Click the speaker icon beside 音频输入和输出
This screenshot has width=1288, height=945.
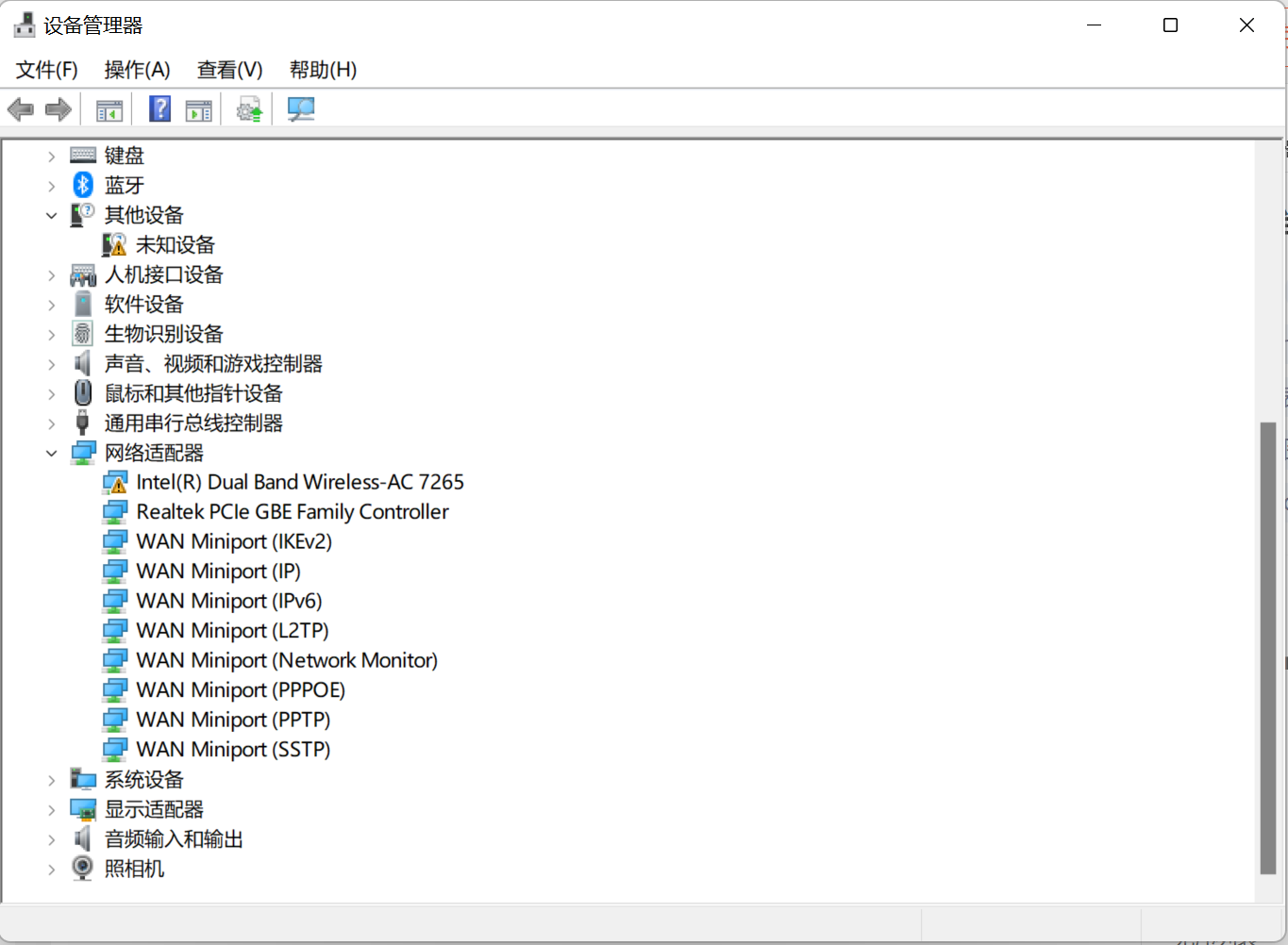click(x=83, y=838)
